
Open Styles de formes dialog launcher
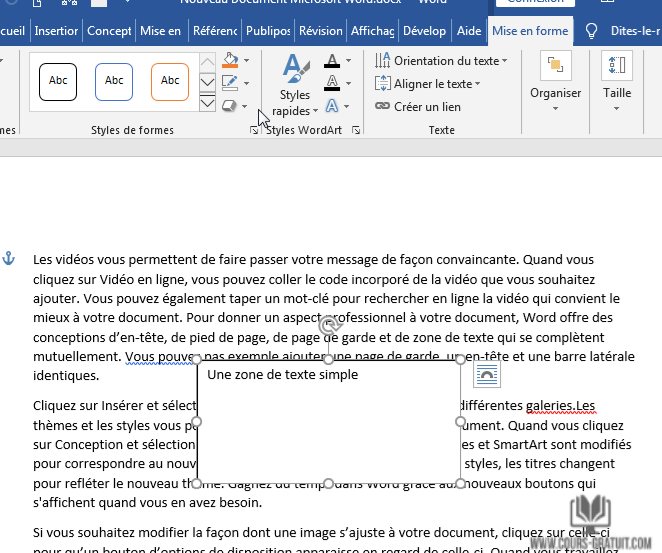253,131
